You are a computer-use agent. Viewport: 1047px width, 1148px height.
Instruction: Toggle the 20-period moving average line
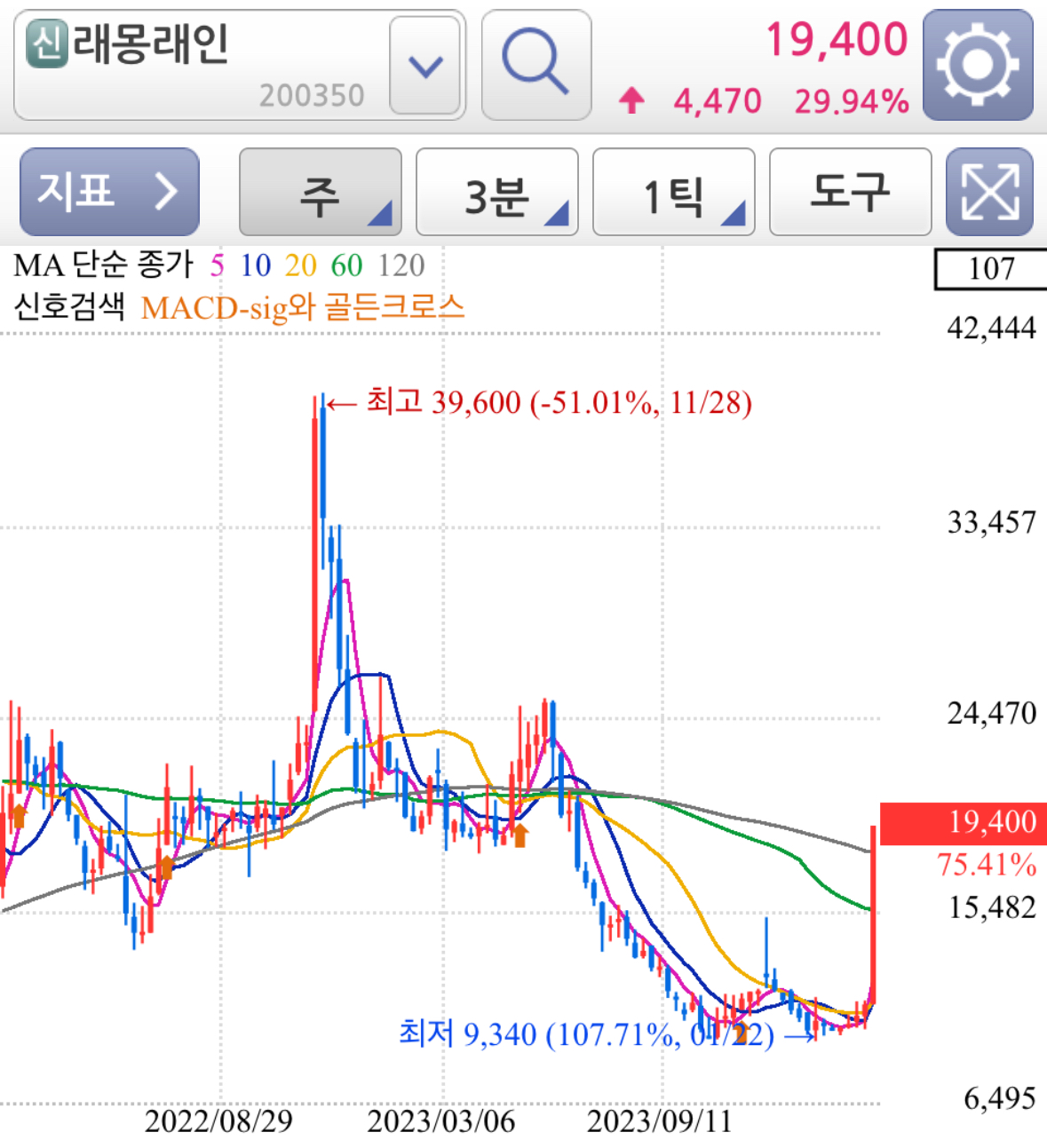click(x=302, y=265)
